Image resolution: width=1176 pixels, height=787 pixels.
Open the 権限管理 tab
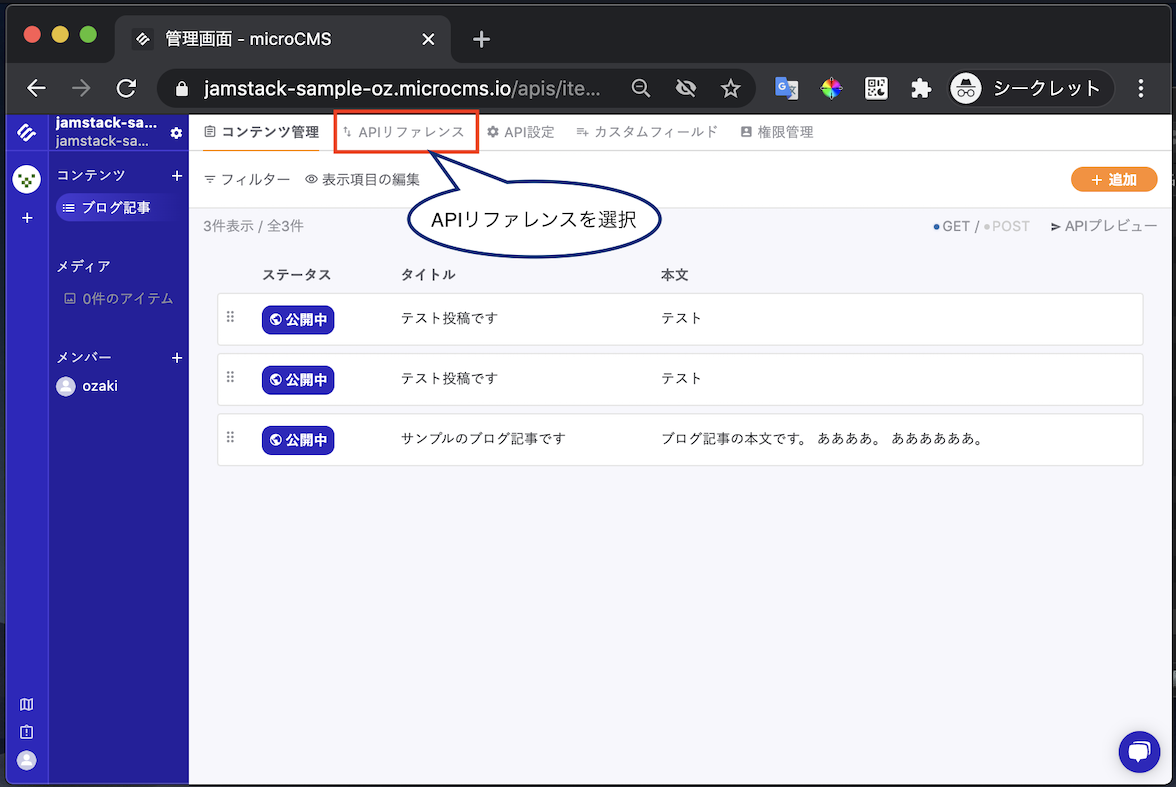777,132
